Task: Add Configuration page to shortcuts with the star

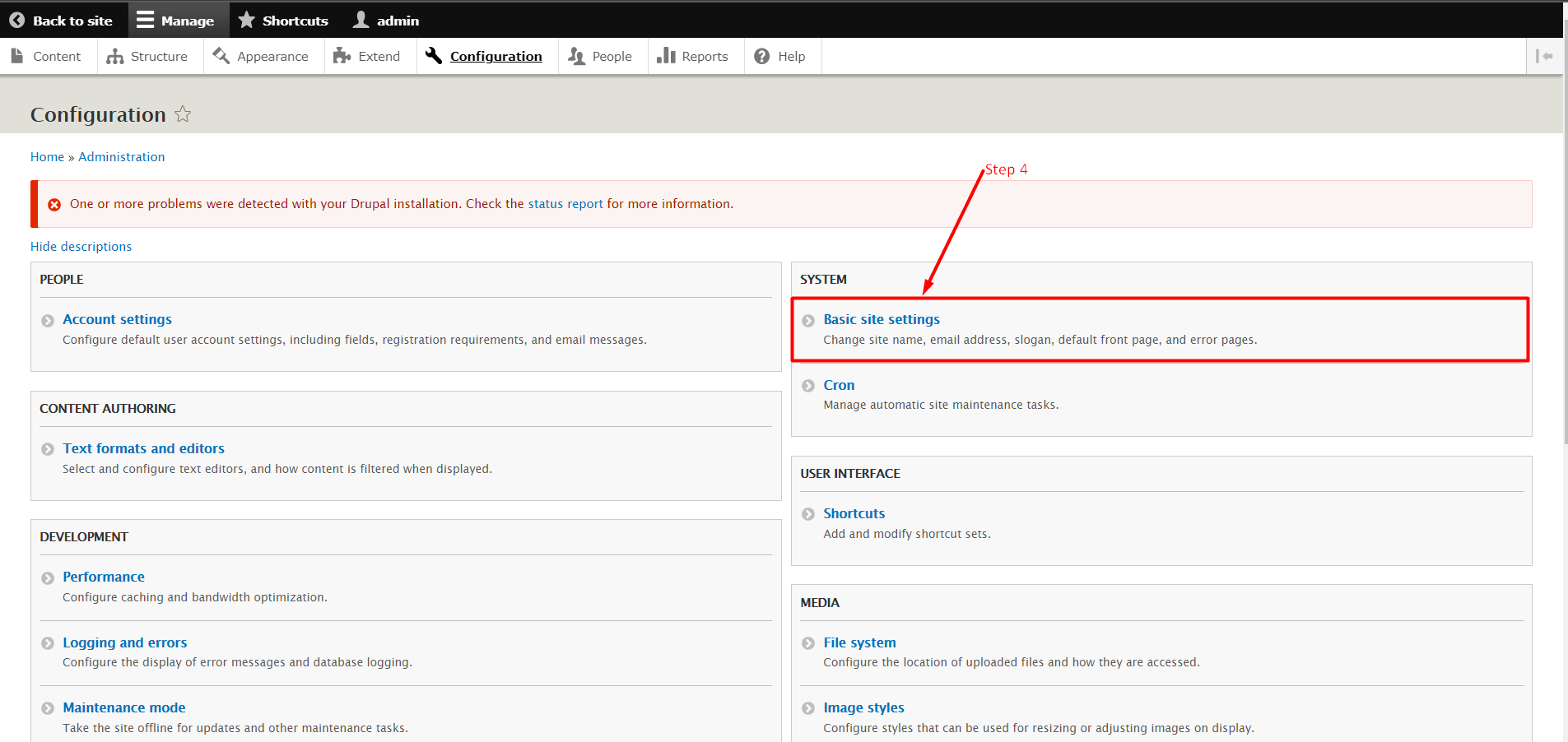Action: point(183,114)
